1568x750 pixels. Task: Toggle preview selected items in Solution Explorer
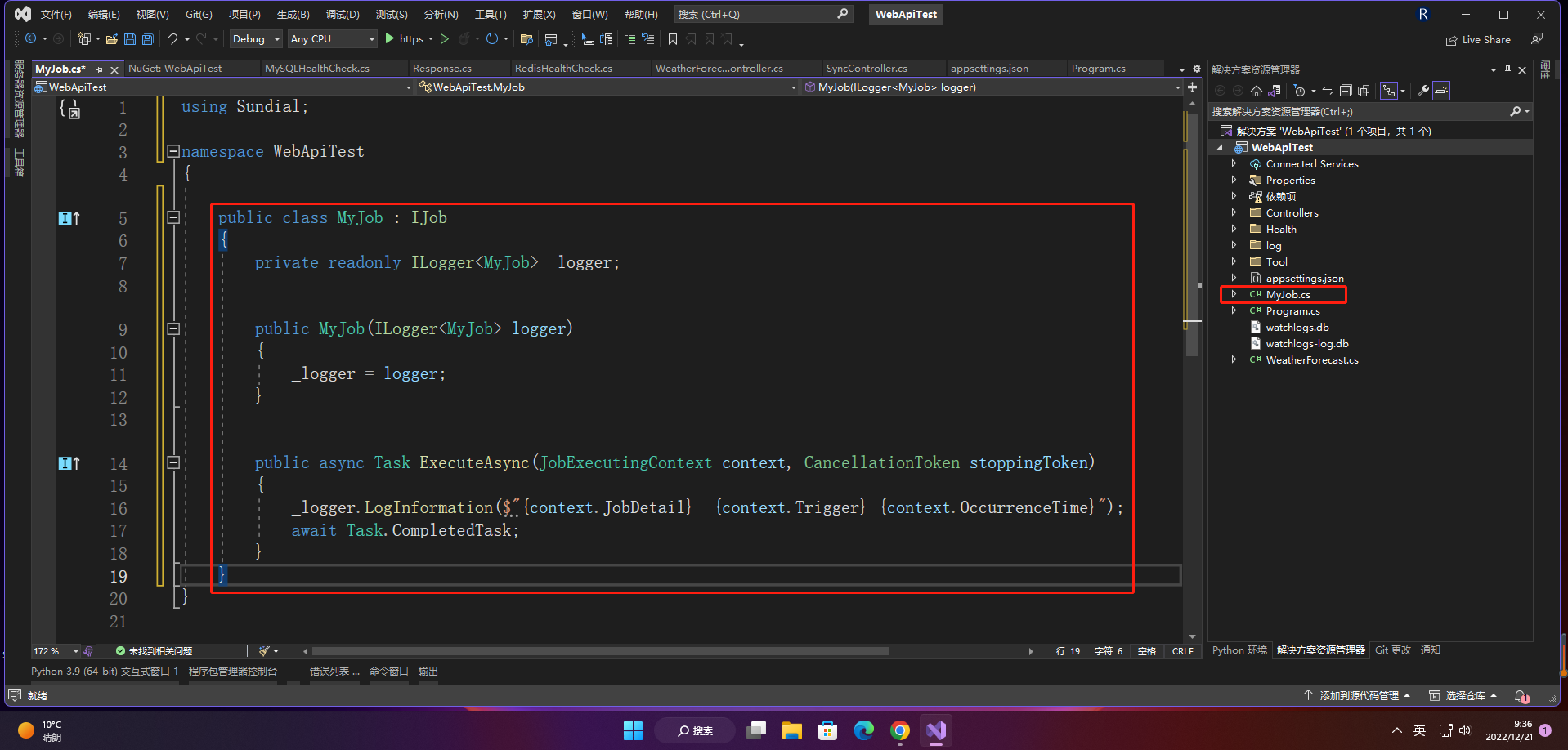1441,91
